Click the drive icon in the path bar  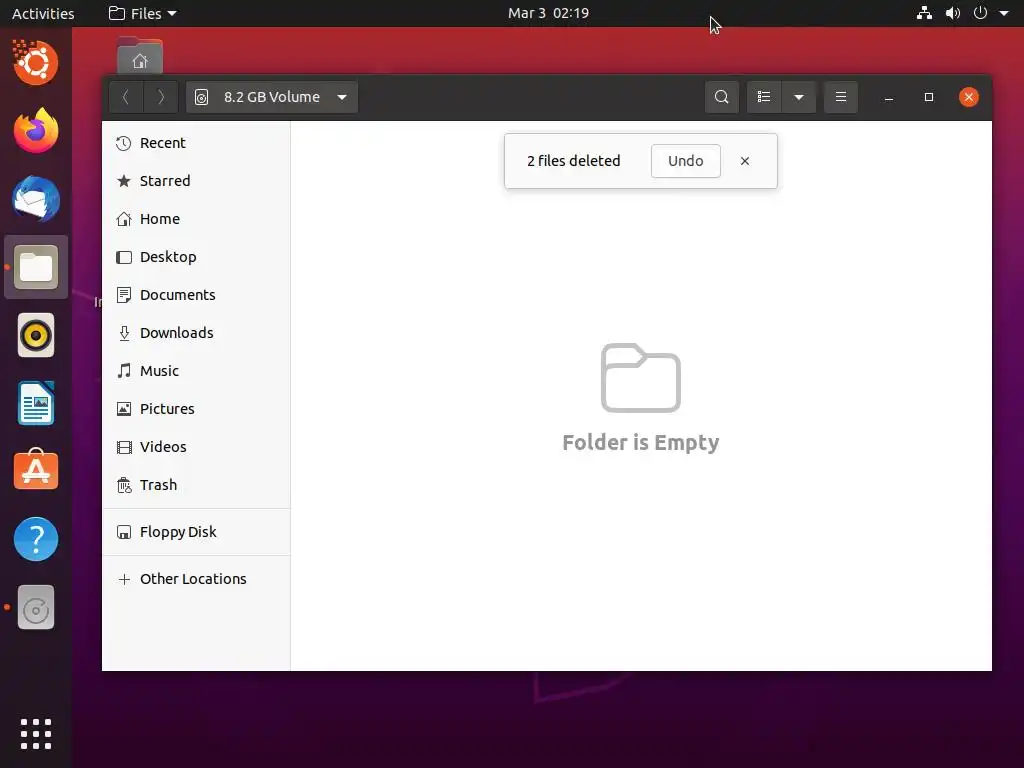pyautogui.click(x=202, y=97)
